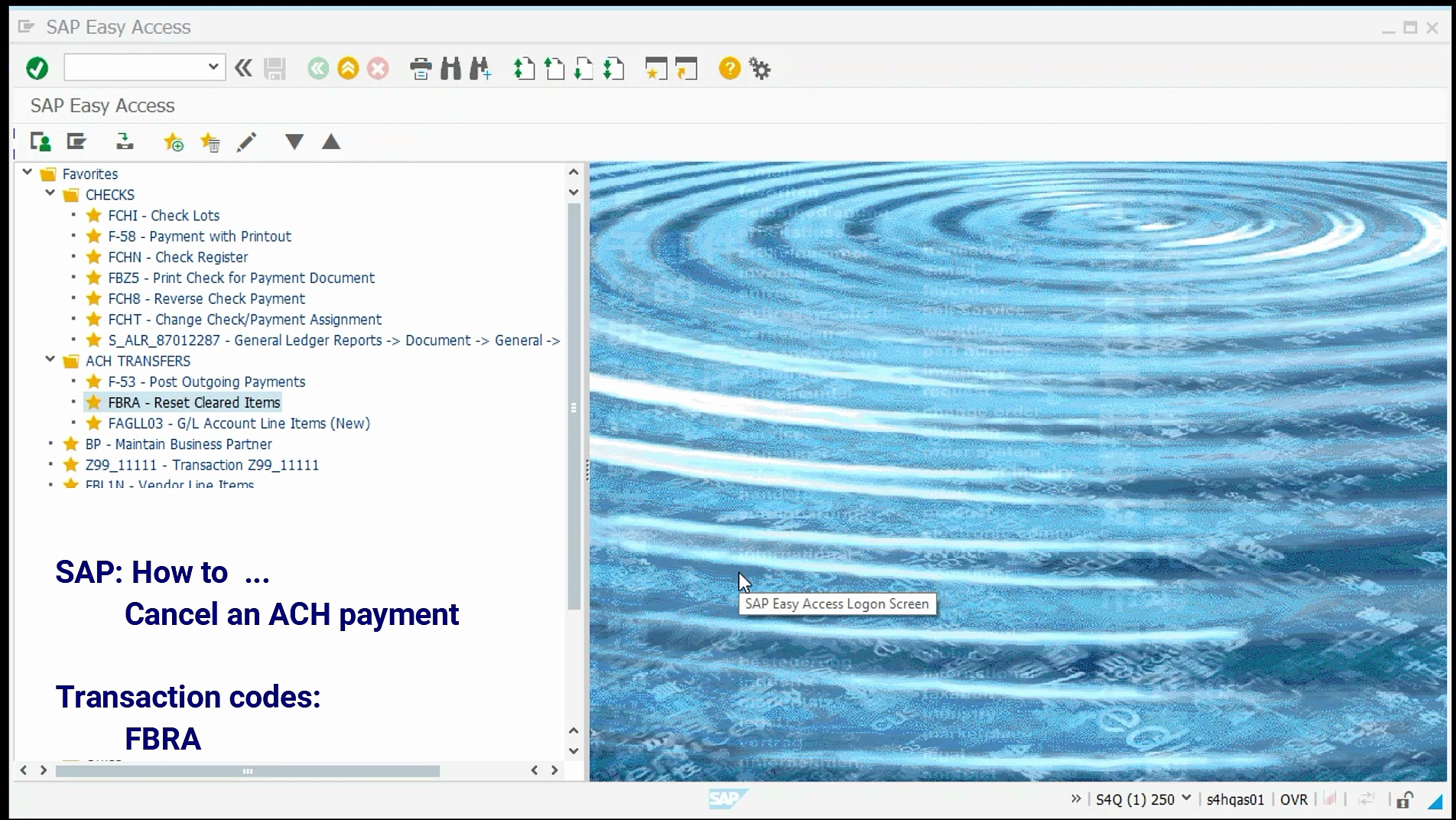Click the Find Next icon
The width and height of the screenshot is (1456, 820).
479,68
